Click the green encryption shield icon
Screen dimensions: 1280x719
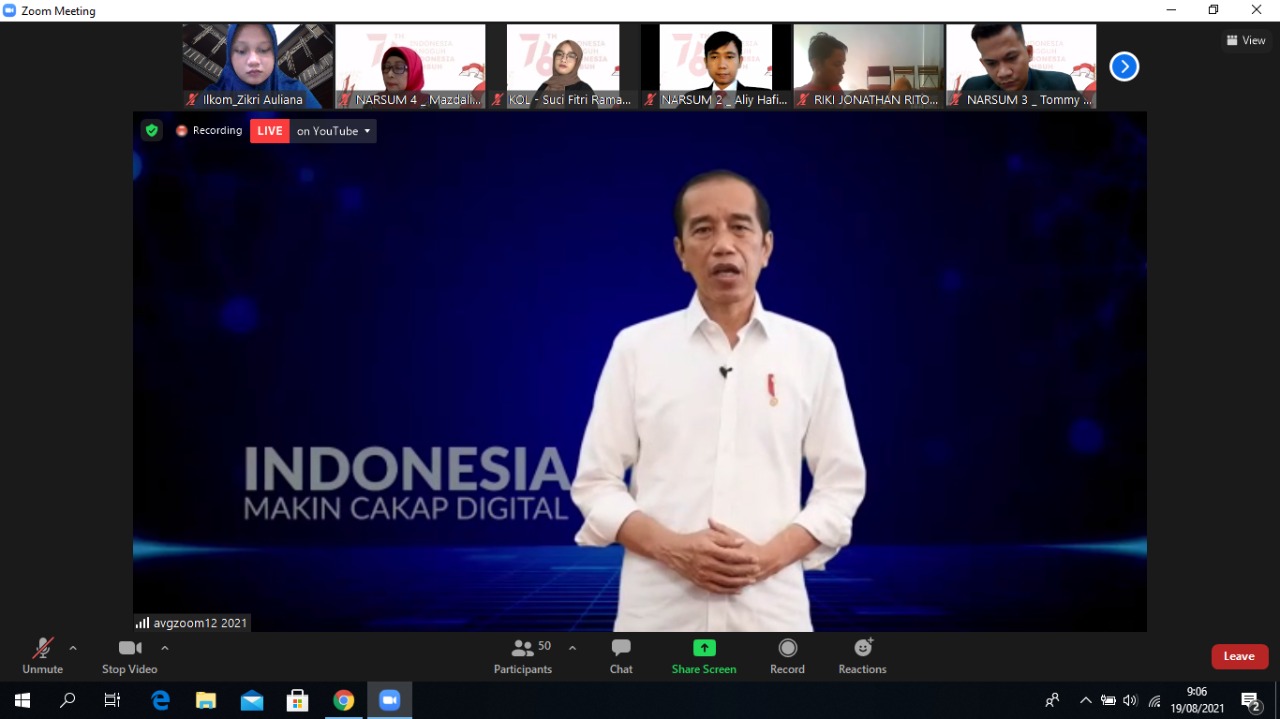[x=151, y=130]
